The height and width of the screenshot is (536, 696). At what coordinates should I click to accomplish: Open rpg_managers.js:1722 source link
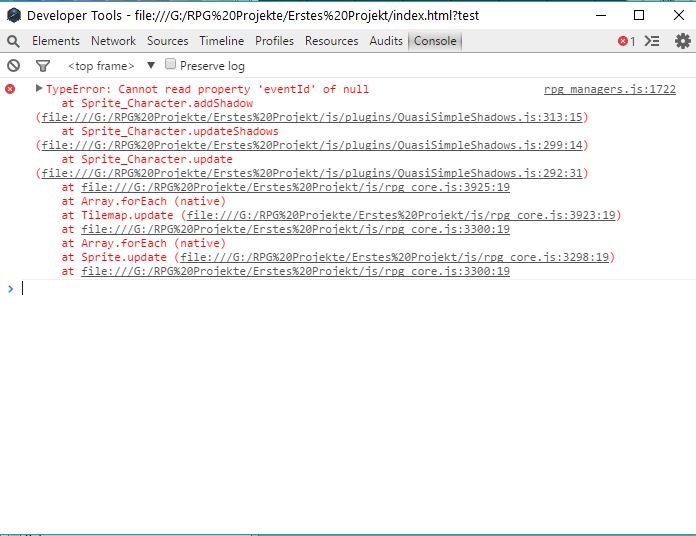click(x=610, y=89)
